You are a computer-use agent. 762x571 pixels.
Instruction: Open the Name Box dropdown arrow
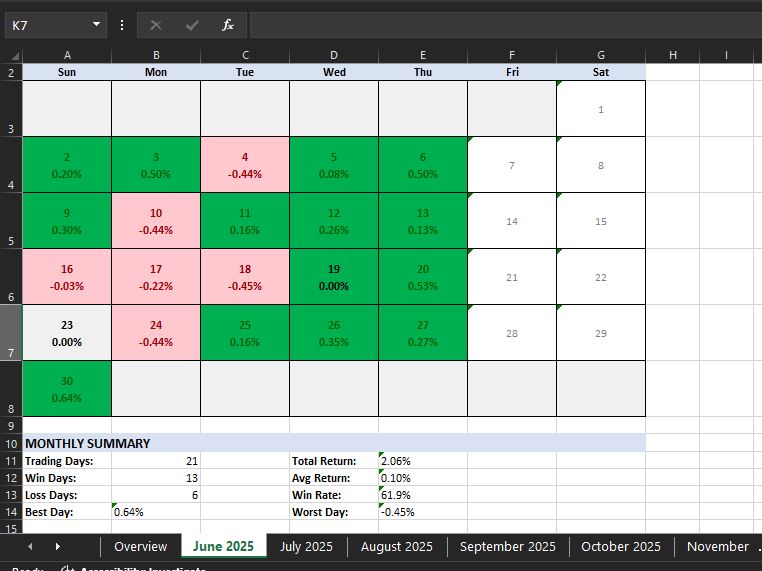96,24
